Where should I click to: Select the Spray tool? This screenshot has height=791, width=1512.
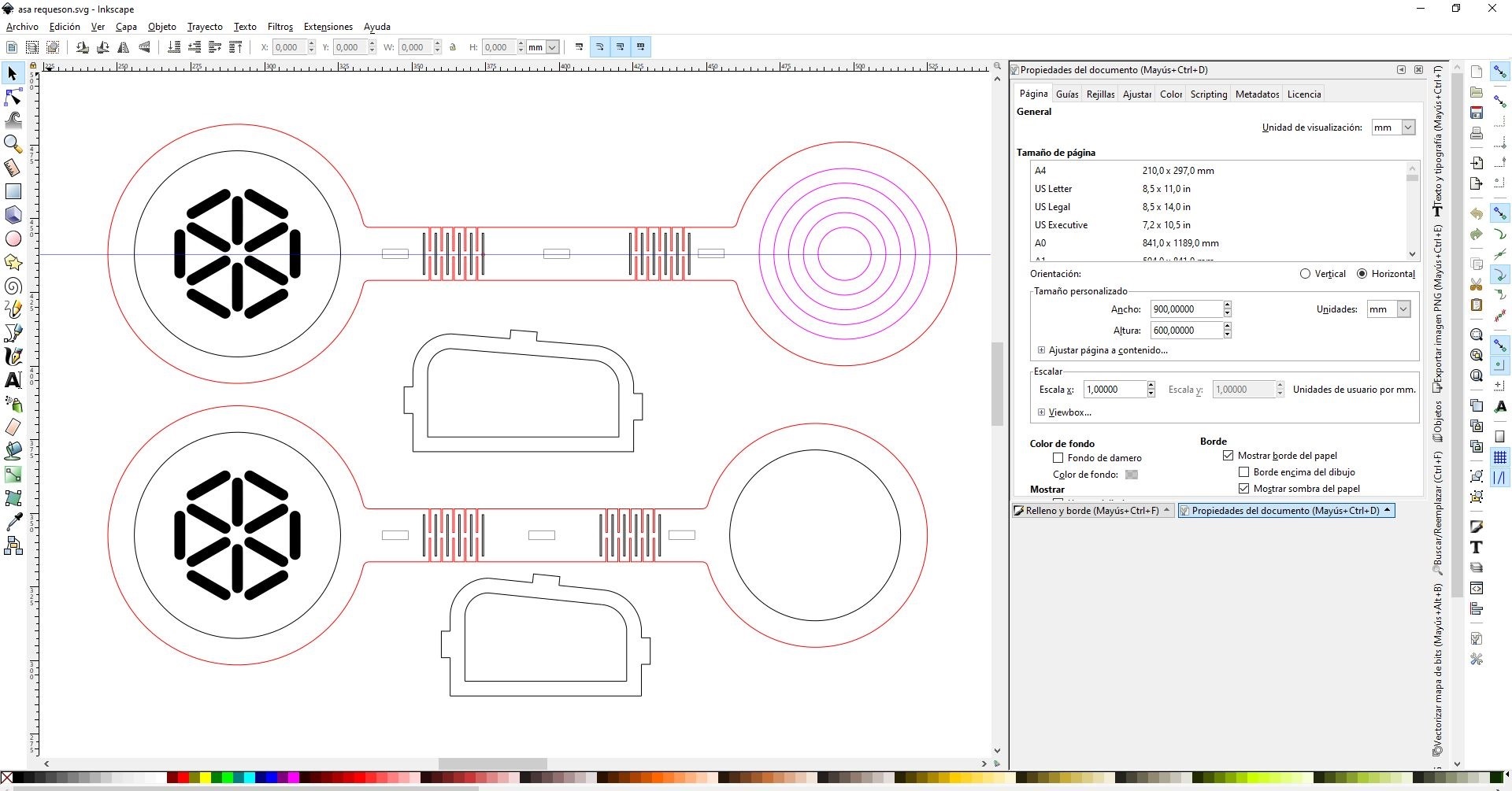coord(13,404)
